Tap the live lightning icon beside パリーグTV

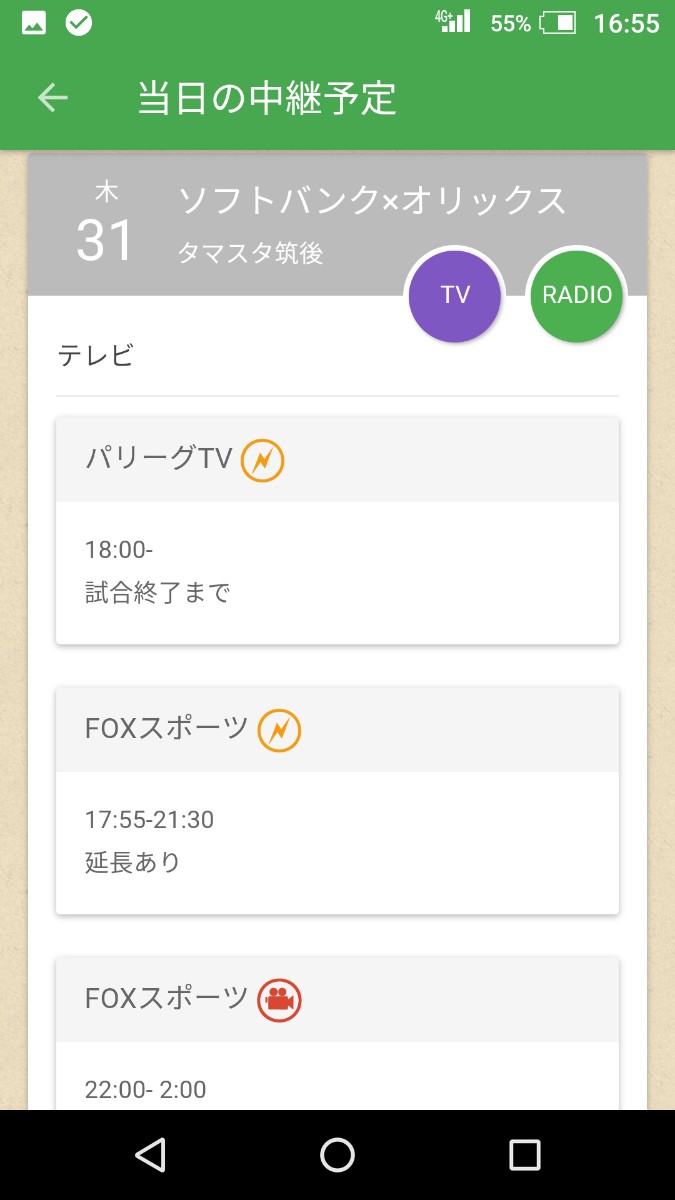(263, 460)
